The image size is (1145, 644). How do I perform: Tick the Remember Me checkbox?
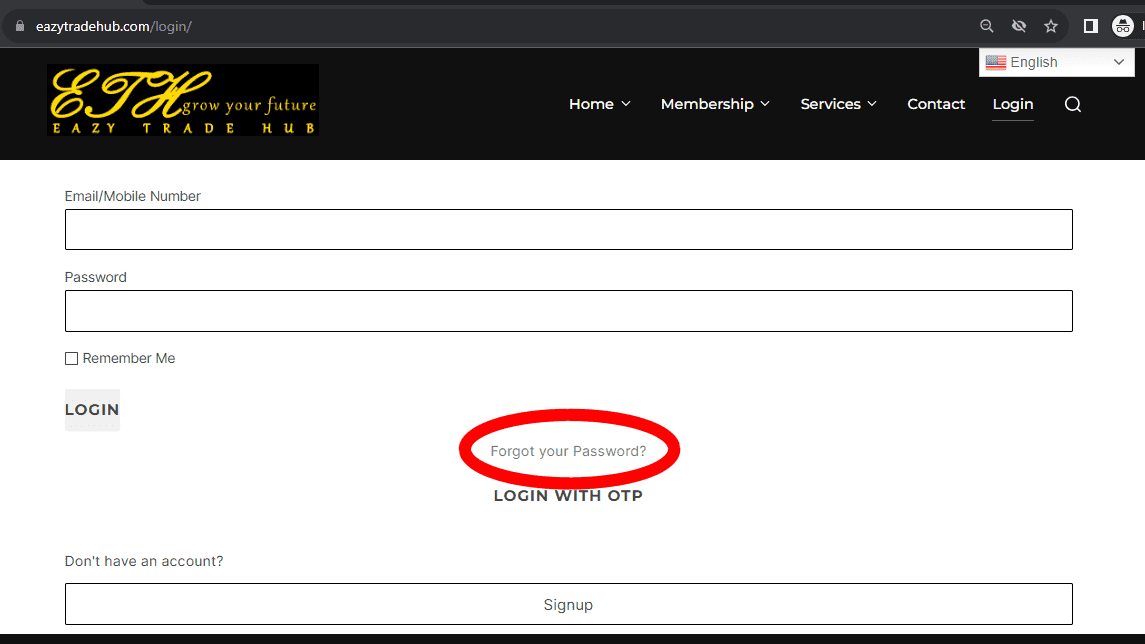pos(71,358)
